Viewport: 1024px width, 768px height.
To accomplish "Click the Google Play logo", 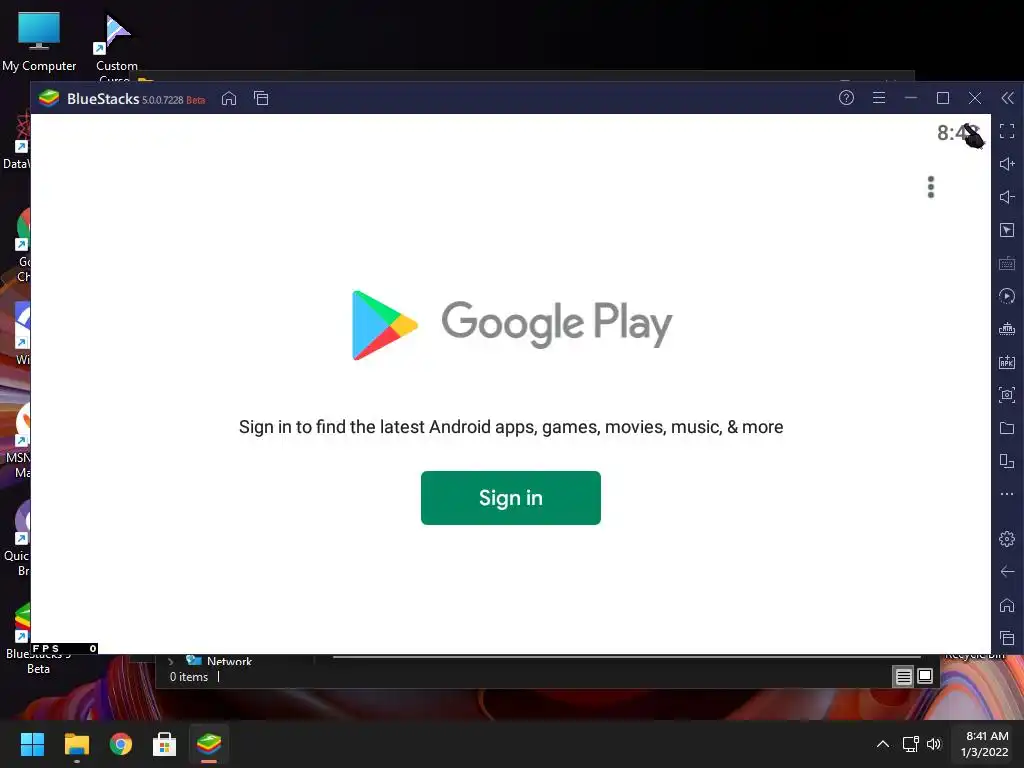I will tap(511, 325).
